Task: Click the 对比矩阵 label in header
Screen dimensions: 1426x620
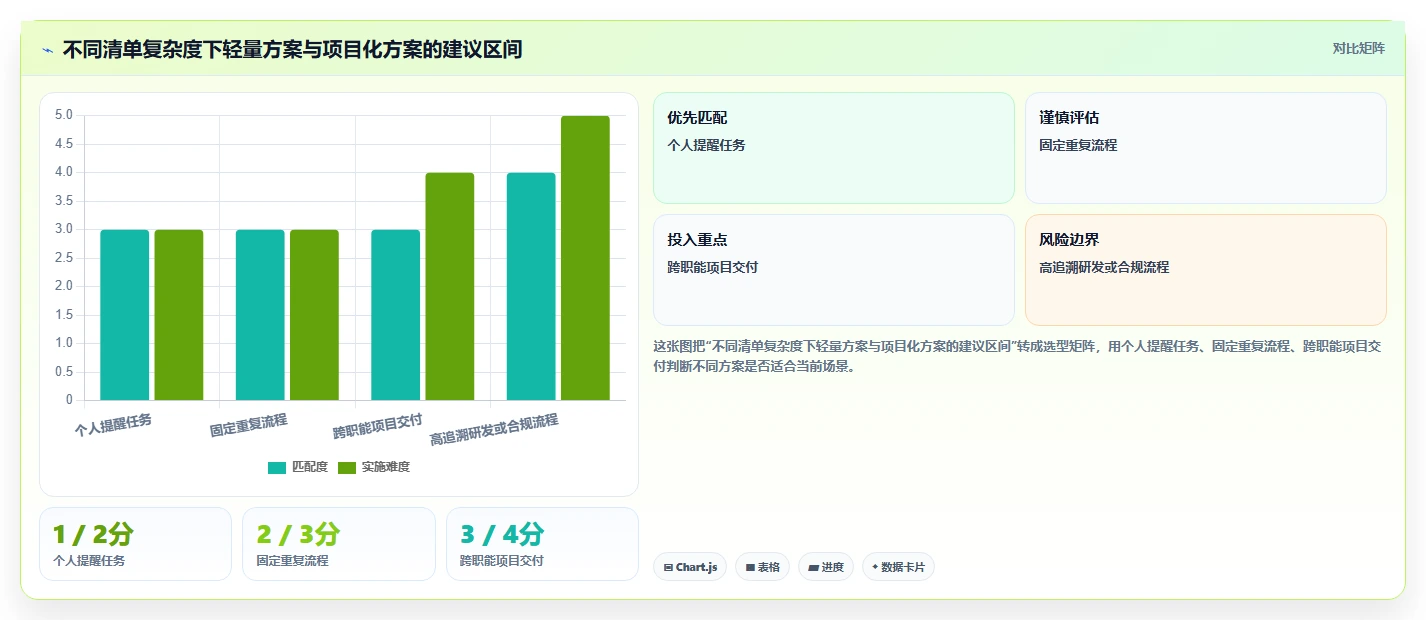Action: tap(1359, 48)
